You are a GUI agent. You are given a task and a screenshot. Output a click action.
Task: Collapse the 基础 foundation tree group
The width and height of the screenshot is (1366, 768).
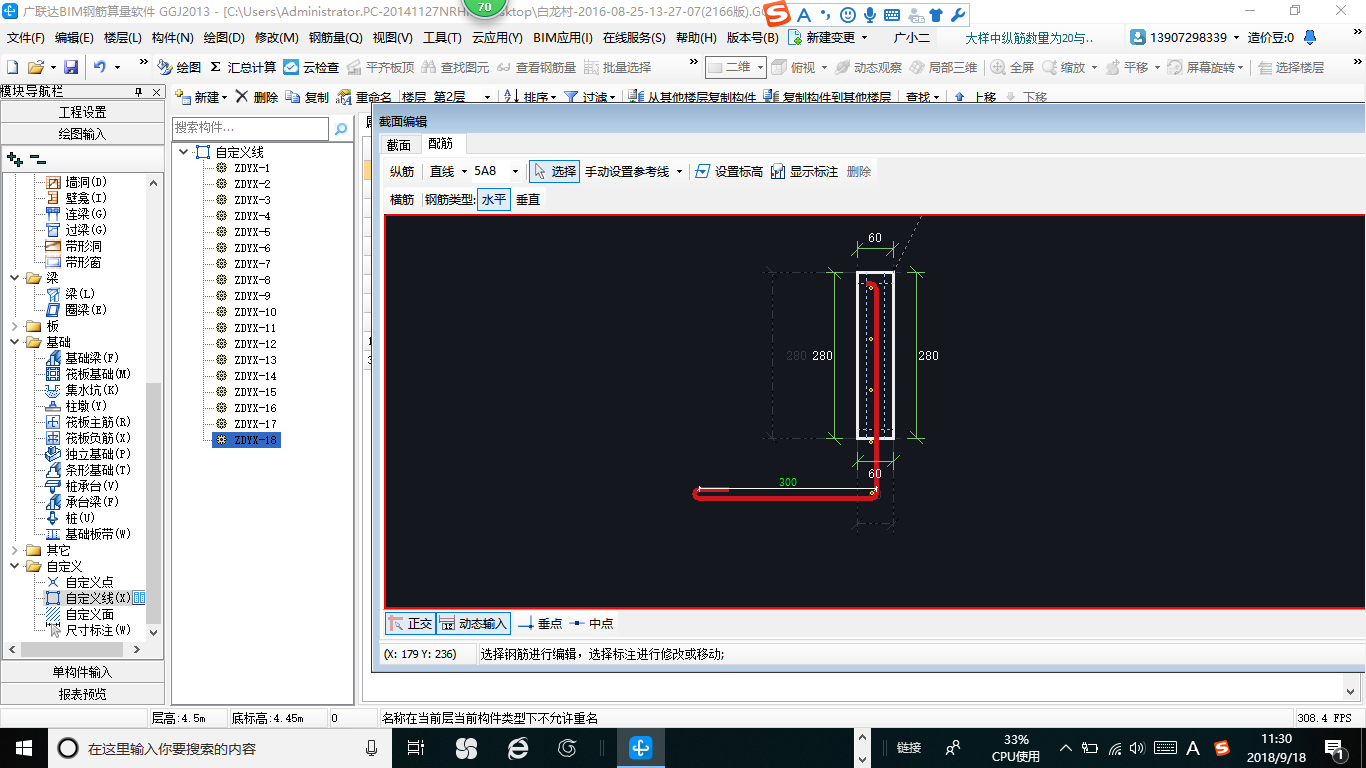click(x=14, y=342)
